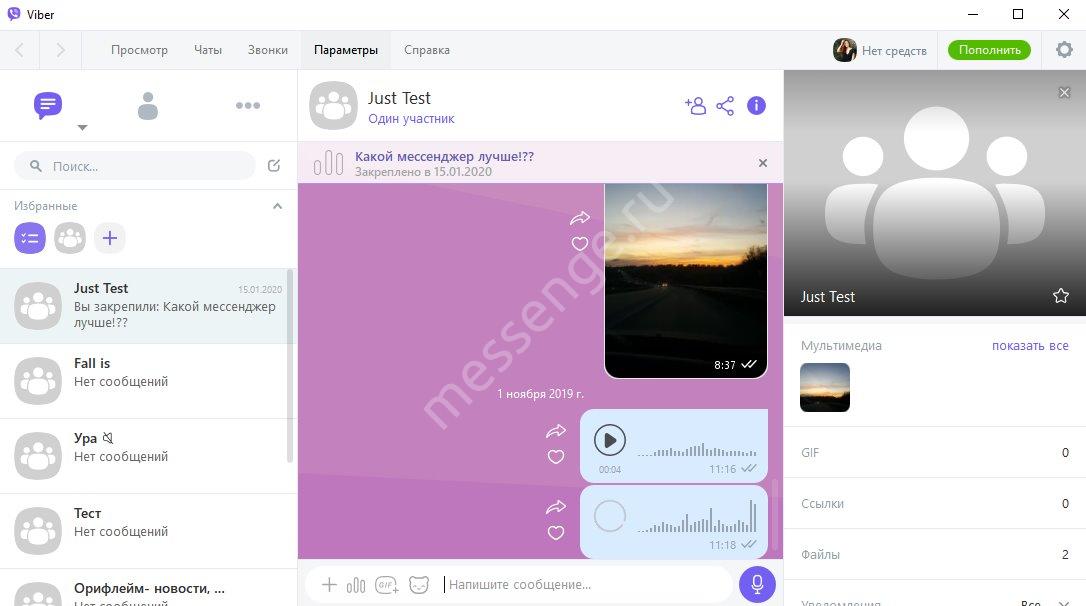Expand the chats filter dropdown arrow
The width and height of the screenshot is (1086, 606).
pos(82,127)
